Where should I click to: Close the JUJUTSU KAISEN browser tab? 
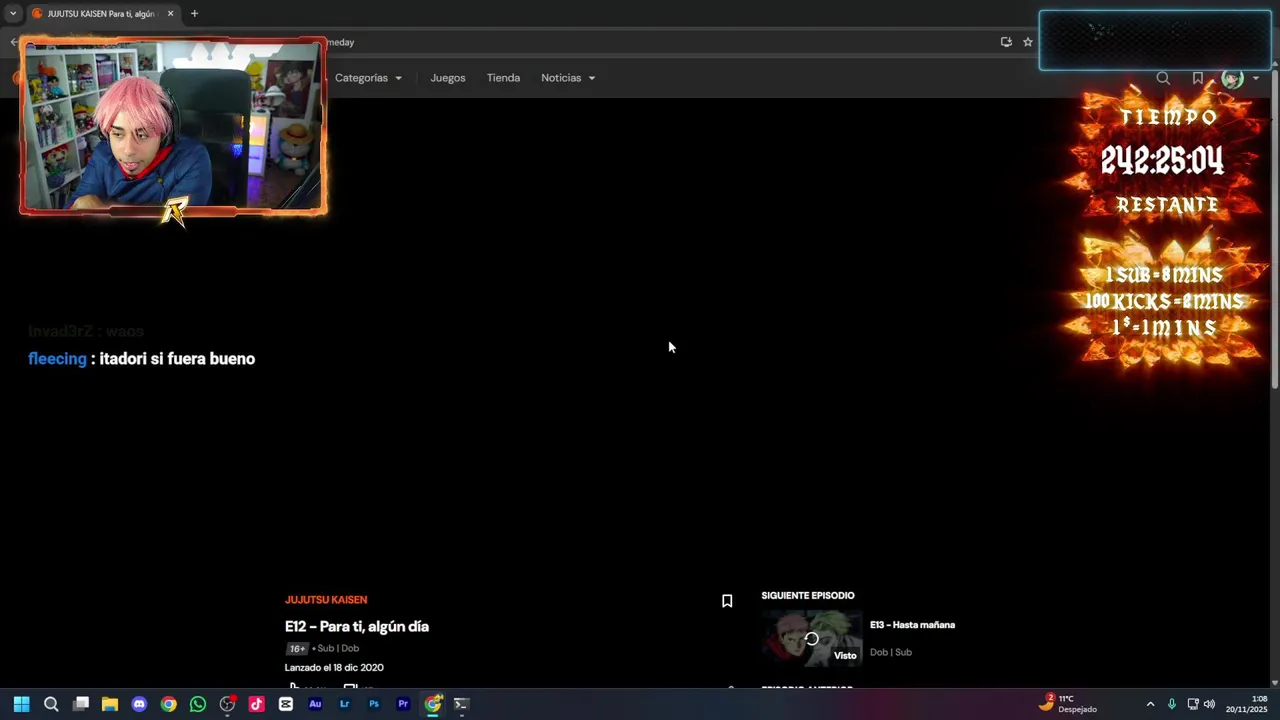coord(170,14)
